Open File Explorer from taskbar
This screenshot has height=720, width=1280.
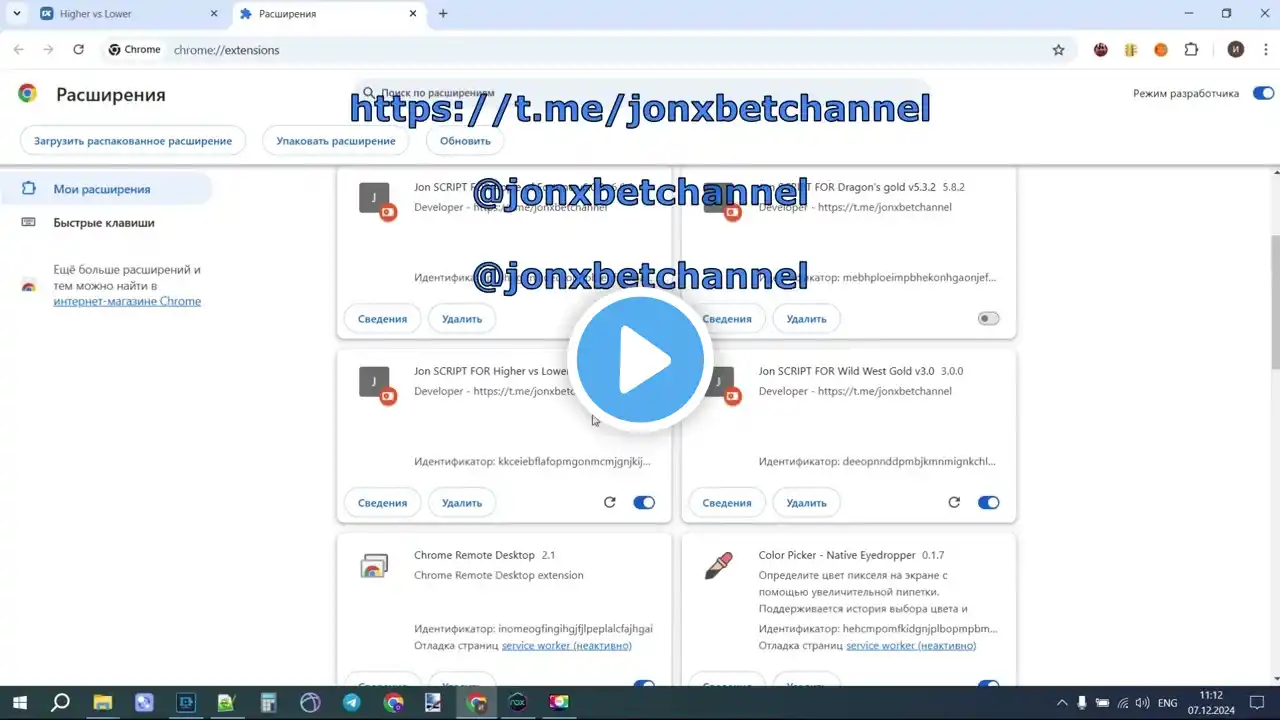[102, 703]
